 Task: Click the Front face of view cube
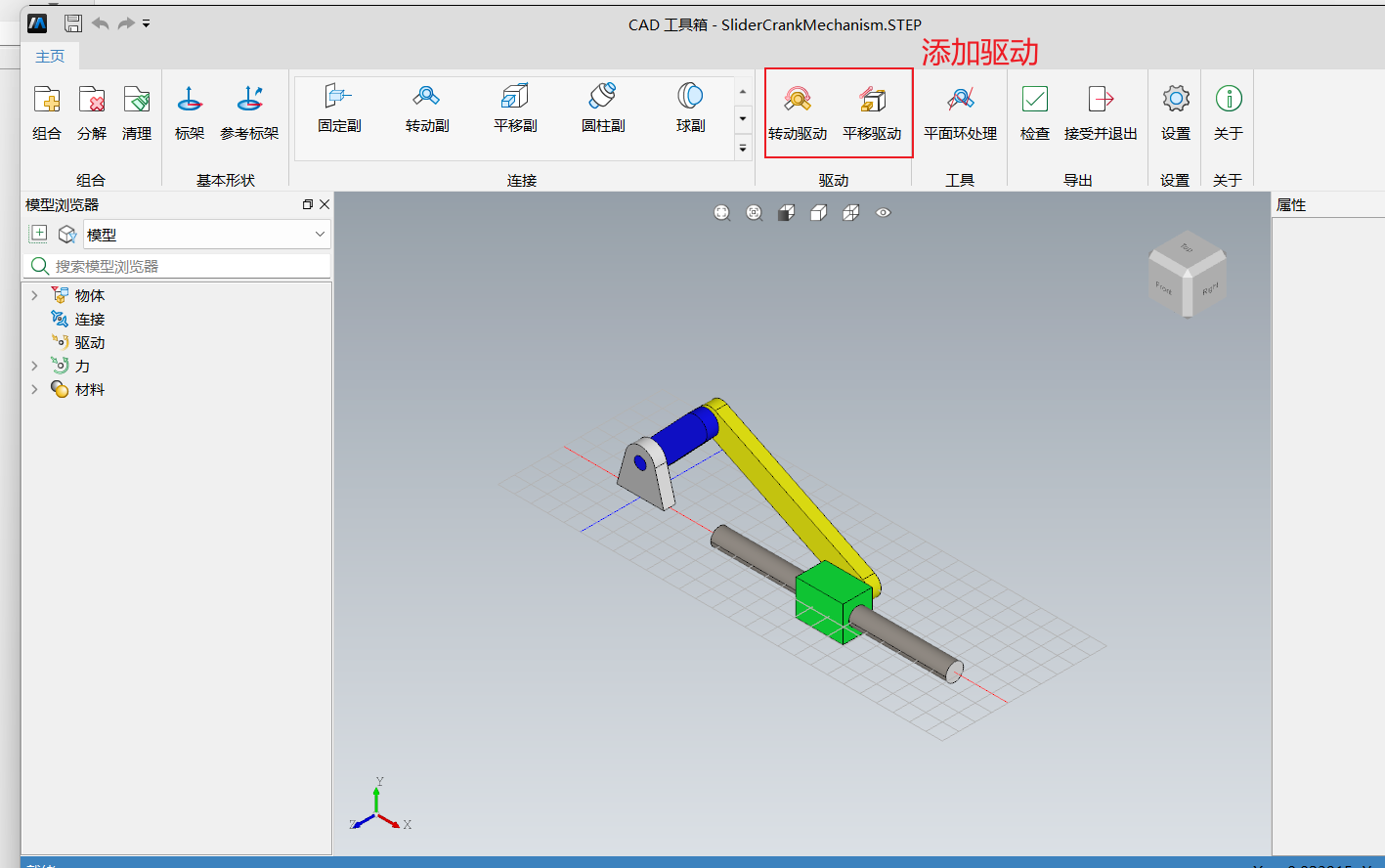(x=1164, y=286)
